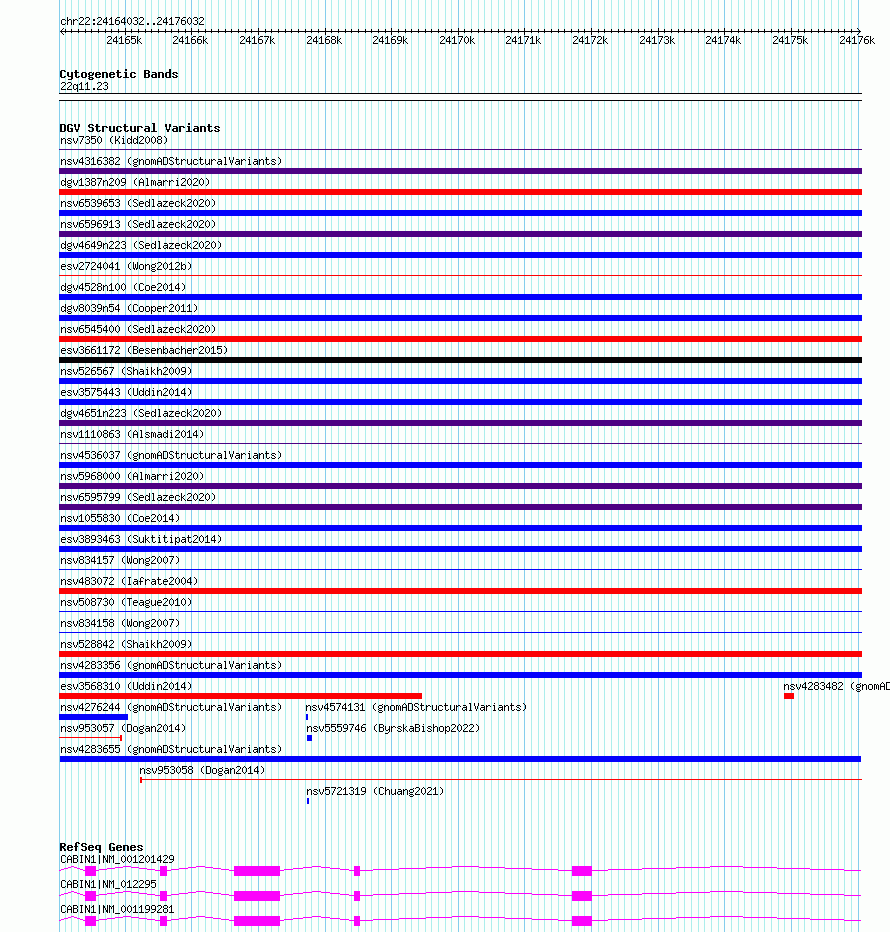Open the dgv1387n209 (Almarri2020) variant
This screenshot has width=890, height=932.
pyautogui.click(x=135, y=182)
